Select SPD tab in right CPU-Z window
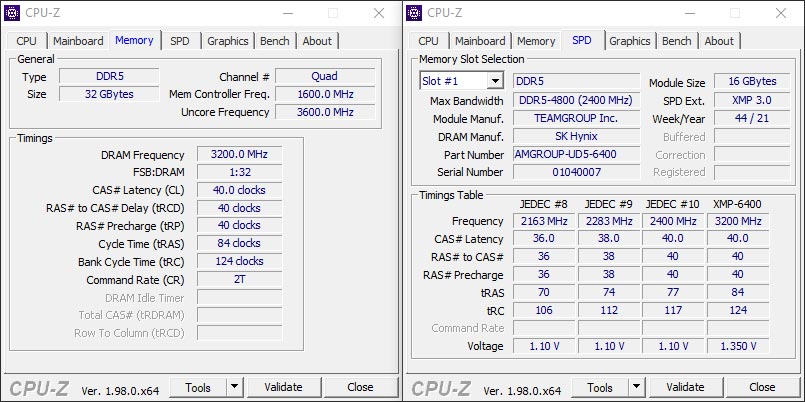Screen dimensions: 805x402 (x=582, y=40)
